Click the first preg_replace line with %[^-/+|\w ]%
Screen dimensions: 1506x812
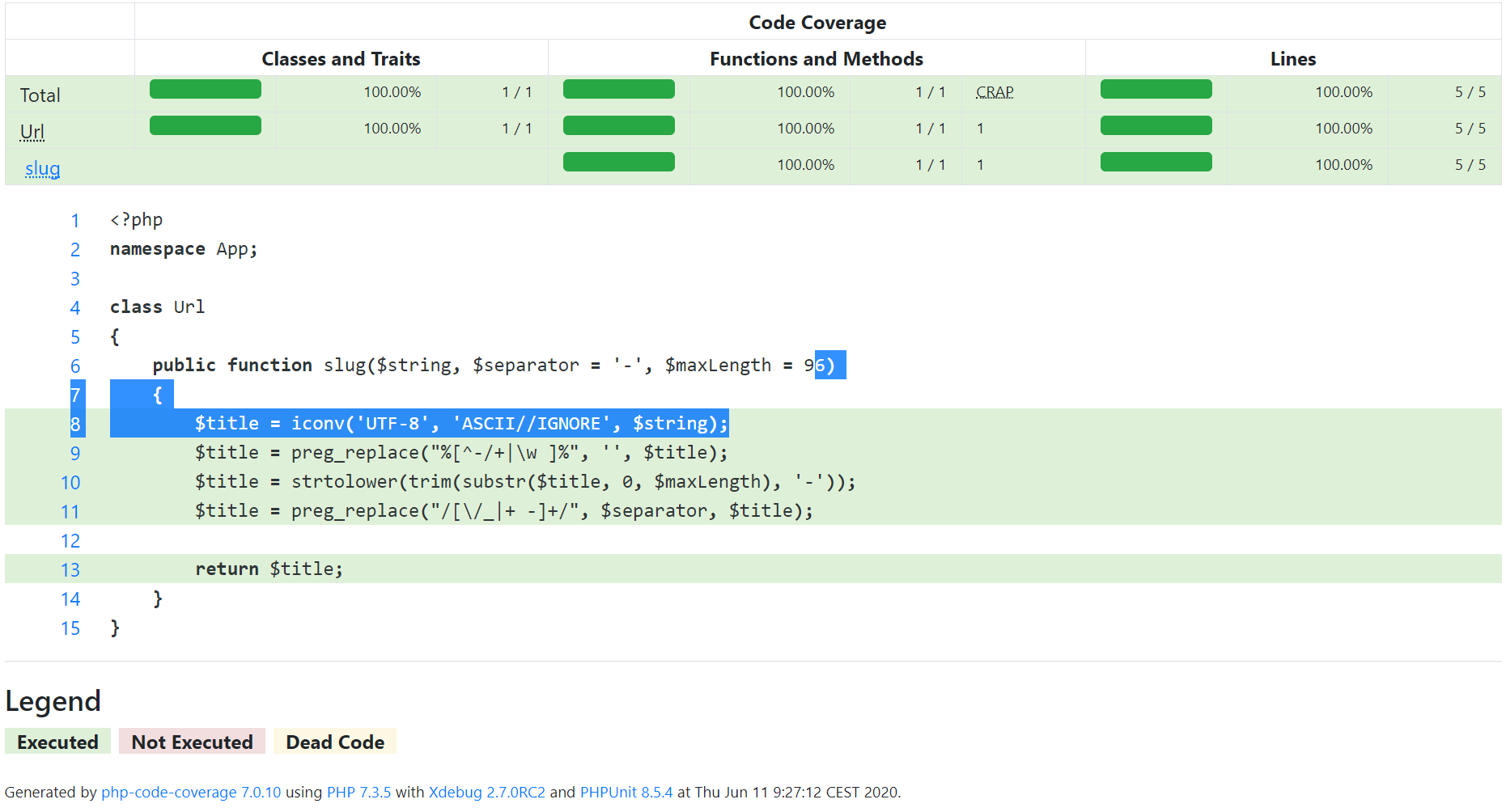tap(461, 453)
